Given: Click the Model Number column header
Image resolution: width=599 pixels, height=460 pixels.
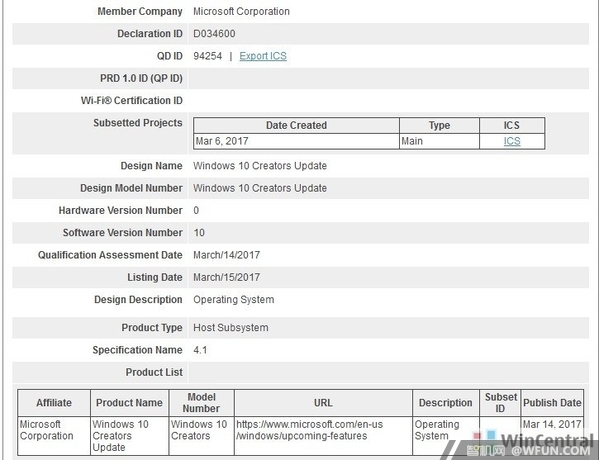Looking at the screenshot, I should pos(201,403).
